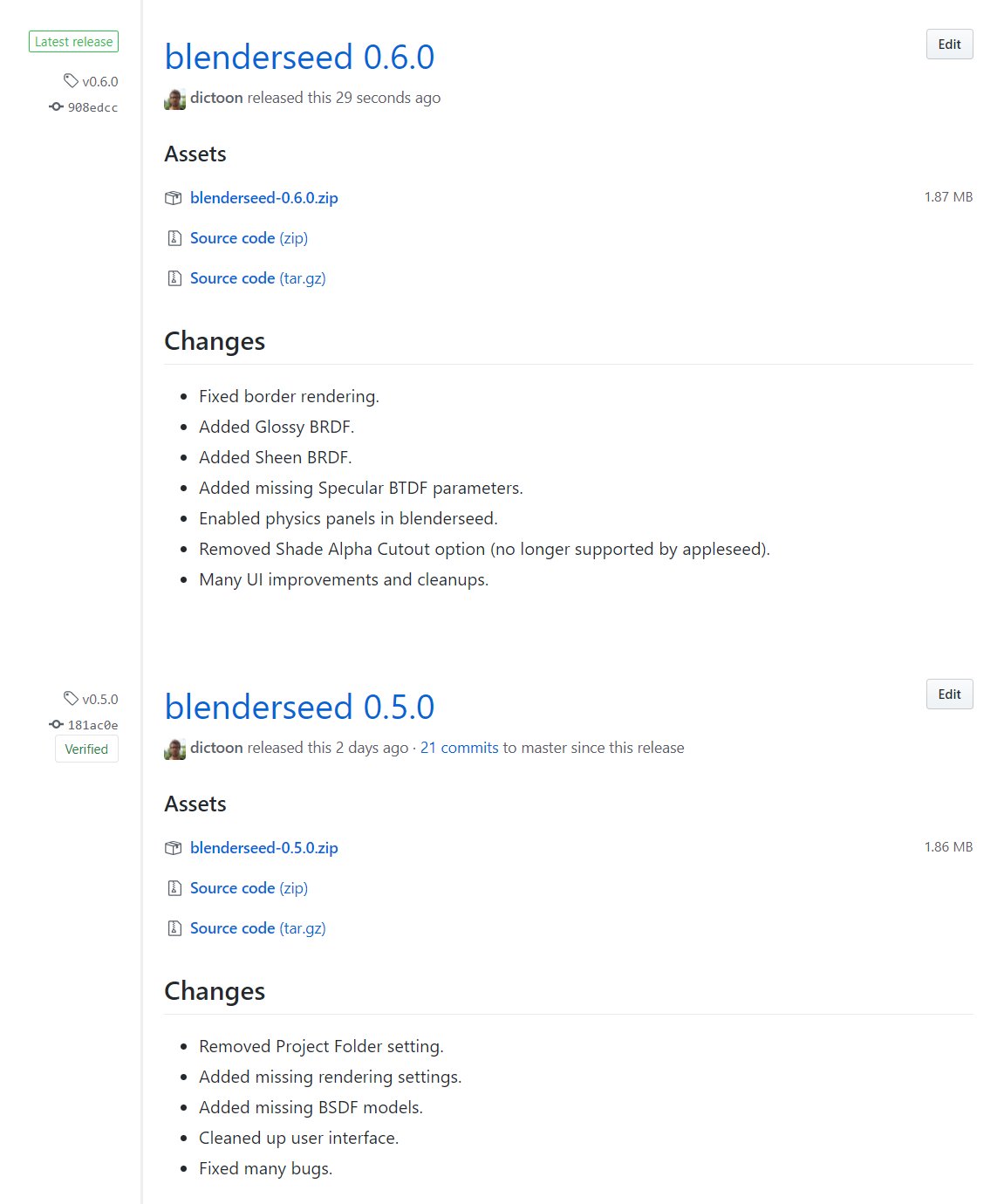Download blenderseed-0.5.0.zip
The image size is (1004, 1204).
click(x=263, y=847)
